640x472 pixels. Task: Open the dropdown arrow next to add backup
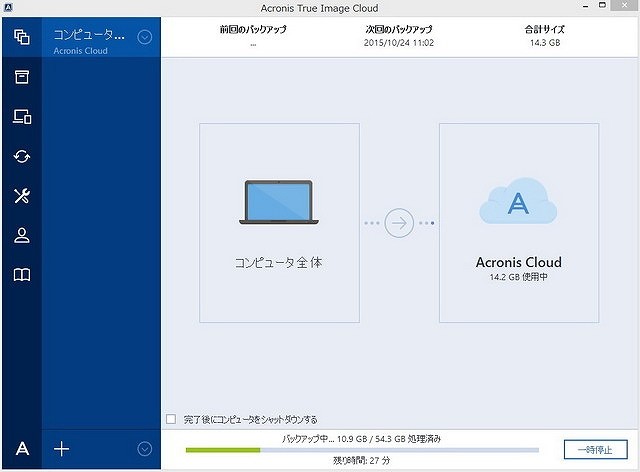144,449
